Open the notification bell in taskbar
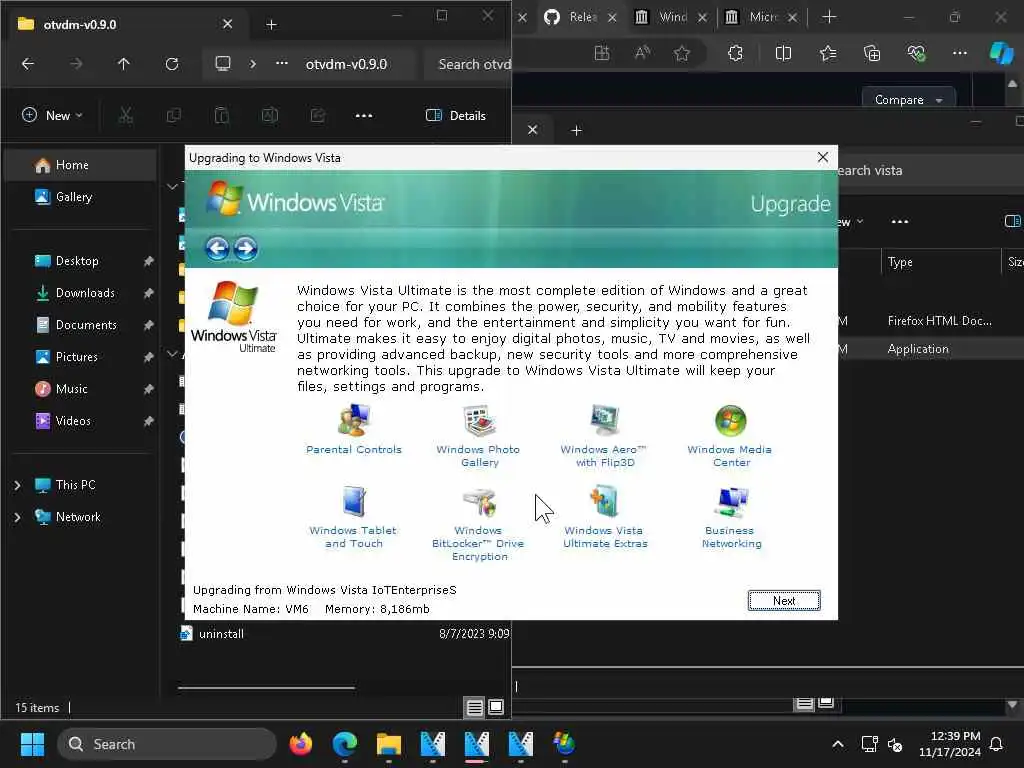This screenshot has height=768, width=1024. tap(997, 744)
